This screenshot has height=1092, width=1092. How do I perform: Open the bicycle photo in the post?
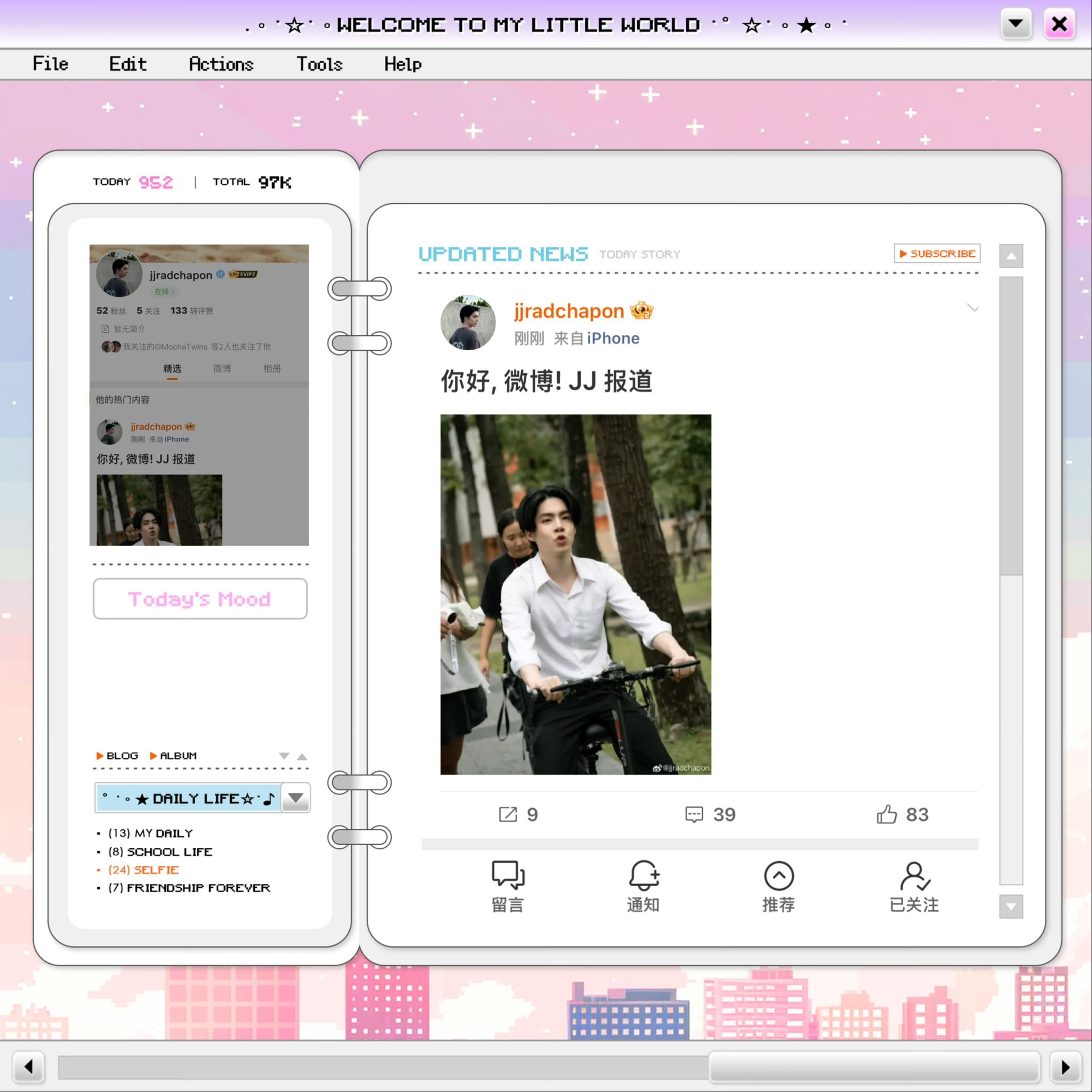[x=575, y=594]
